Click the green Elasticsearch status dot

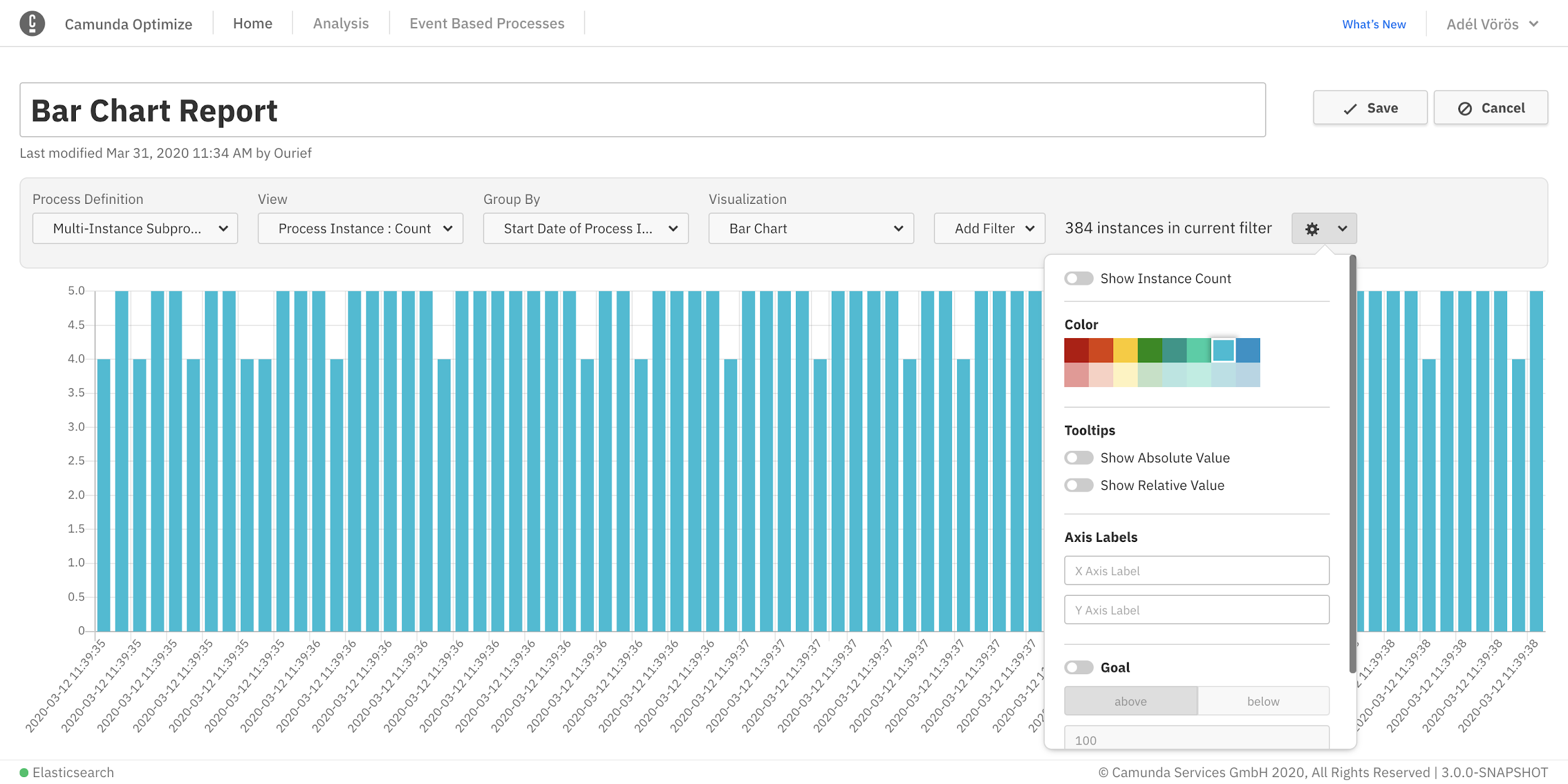24,773
